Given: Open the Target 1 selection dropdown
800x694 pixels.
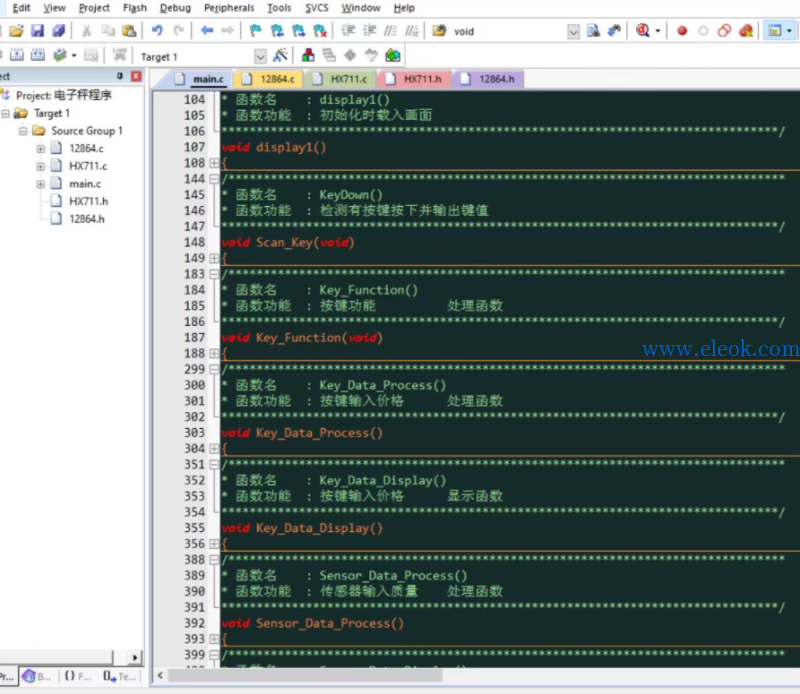Looking at the screenshot, I should [x=260, y=56].
